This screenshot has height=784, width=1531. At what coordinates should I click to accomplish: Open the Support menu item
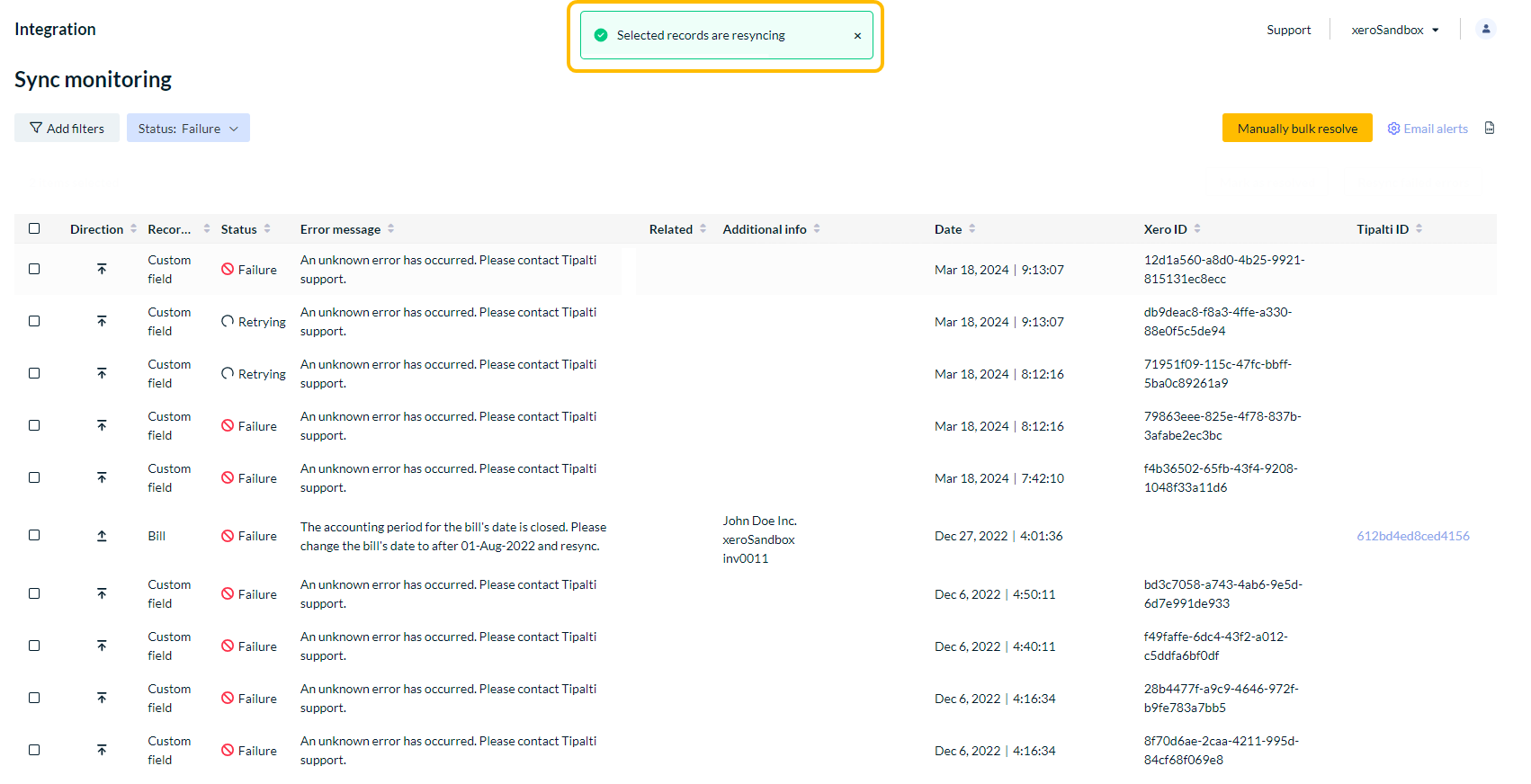(1288, 30)
